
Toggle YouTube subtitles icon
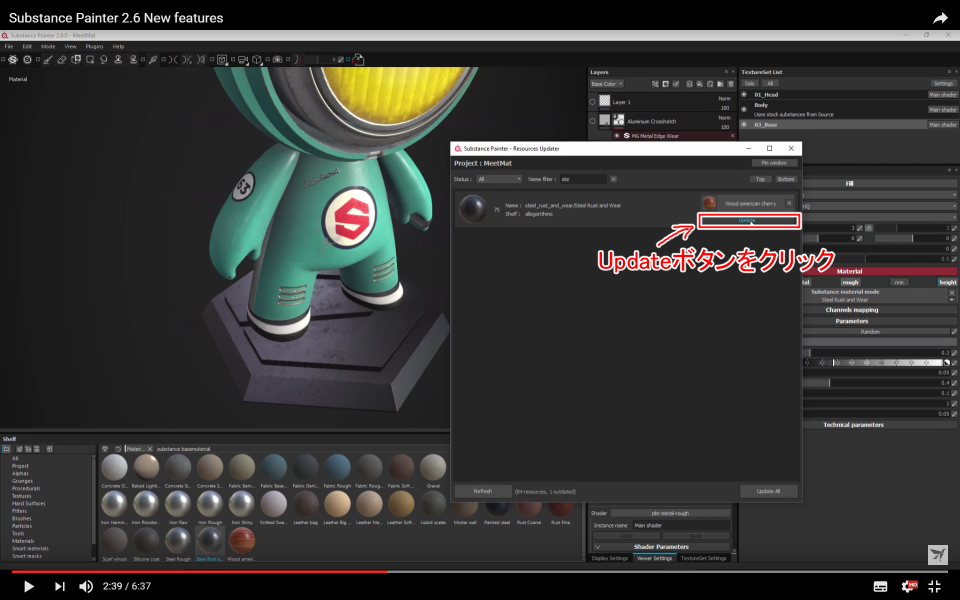click(x=880, y=587)
